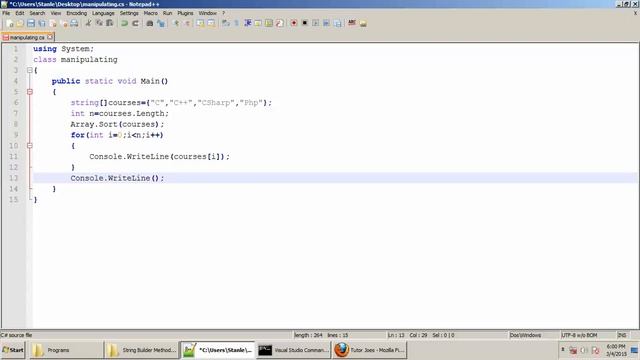Image resolution: width=640 pixels, height=360 pixels.
Task: Click the Close All toolbar icon
Action: (64, 23)
